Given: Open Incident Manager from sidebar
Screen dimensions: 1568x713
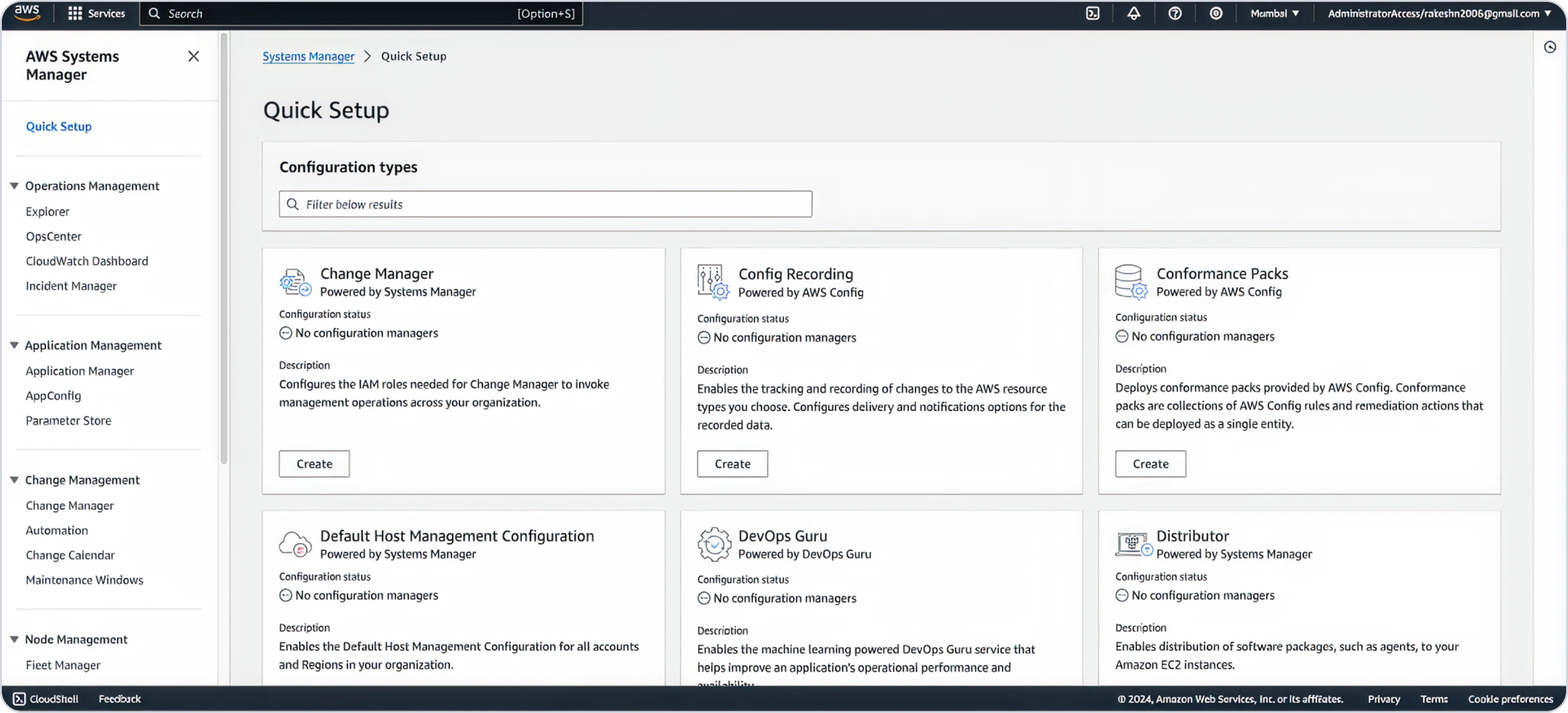Looking at the screenshot, I should (71, 286).
